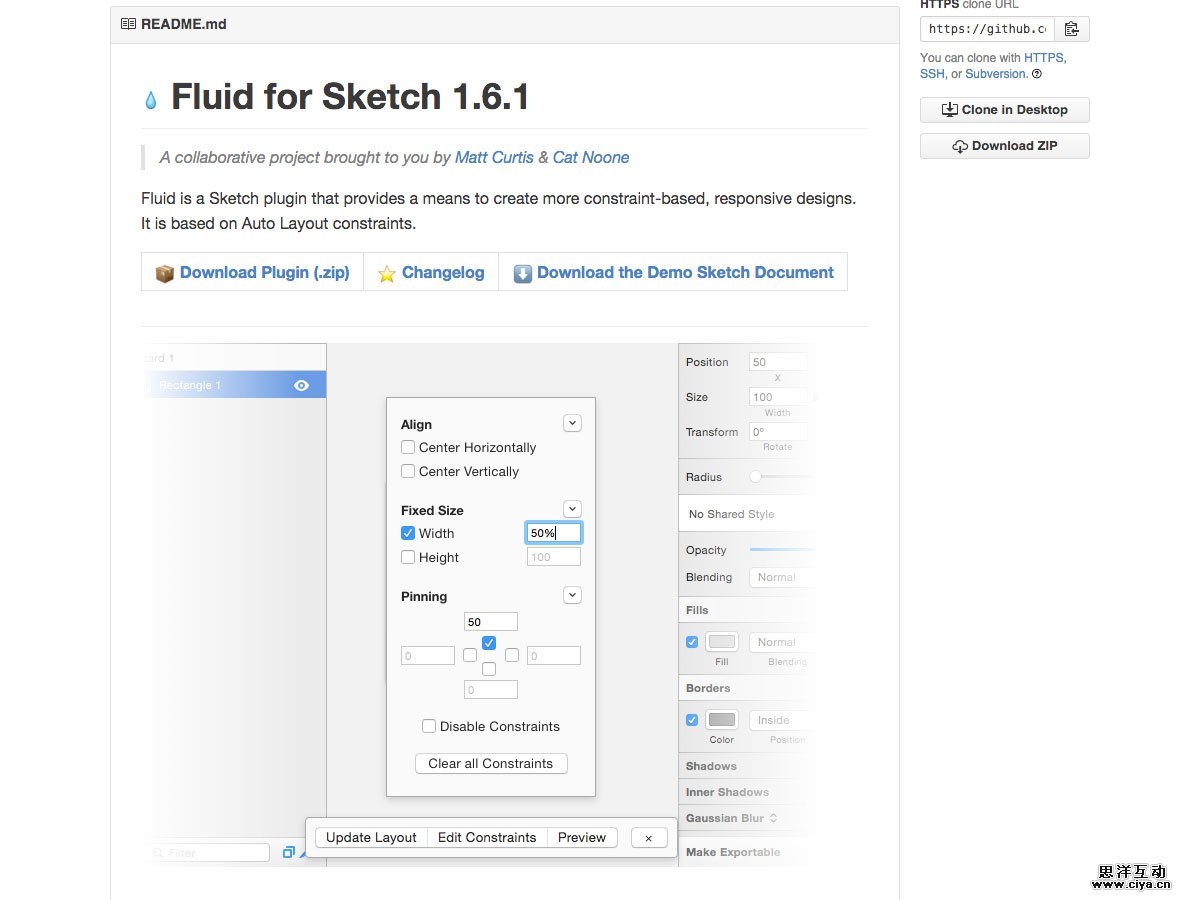1200x900 pixels.
Task: Enable the Center Horizontally checkbox
Action: [408, 447]
